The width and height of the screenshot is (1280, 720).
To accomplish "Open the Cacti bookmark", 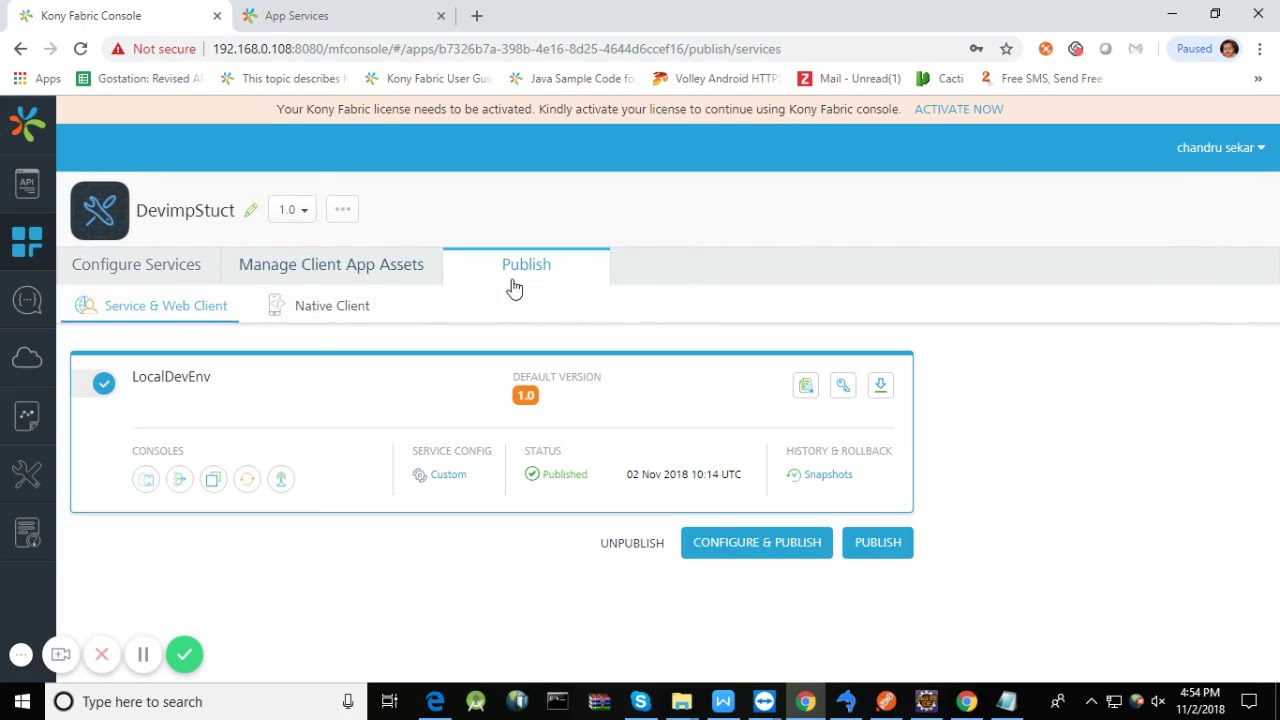I will [x=940, y=79].
